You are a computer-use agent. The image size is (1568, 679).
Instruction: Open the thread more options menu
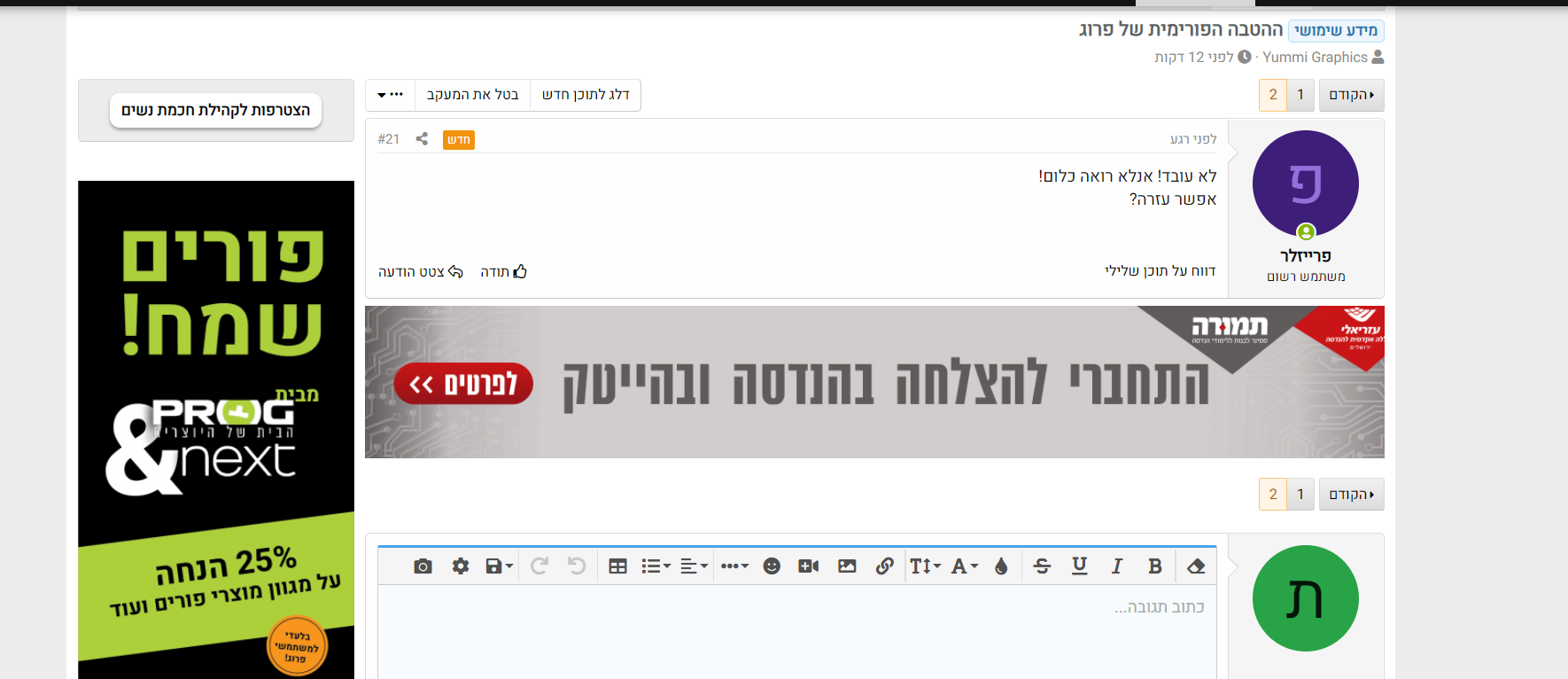[x=390, y=95]
